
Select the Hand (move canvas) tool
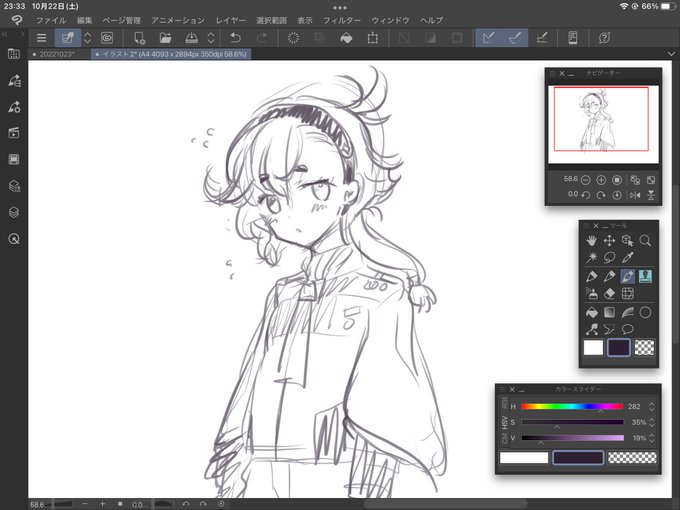pyautogui.click(x=592, y=240)
